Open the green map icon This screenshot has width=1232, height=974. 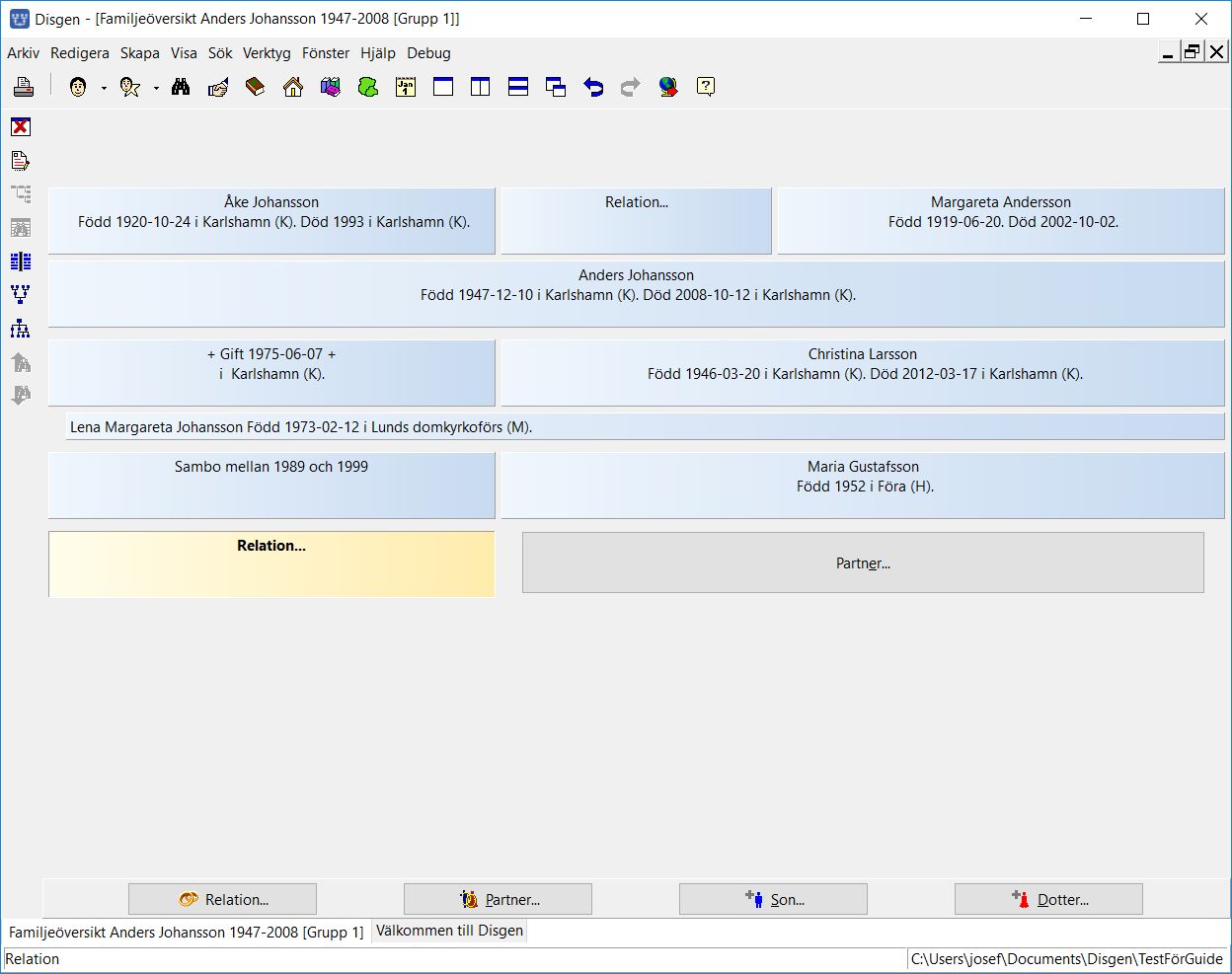tap(368, 87)
